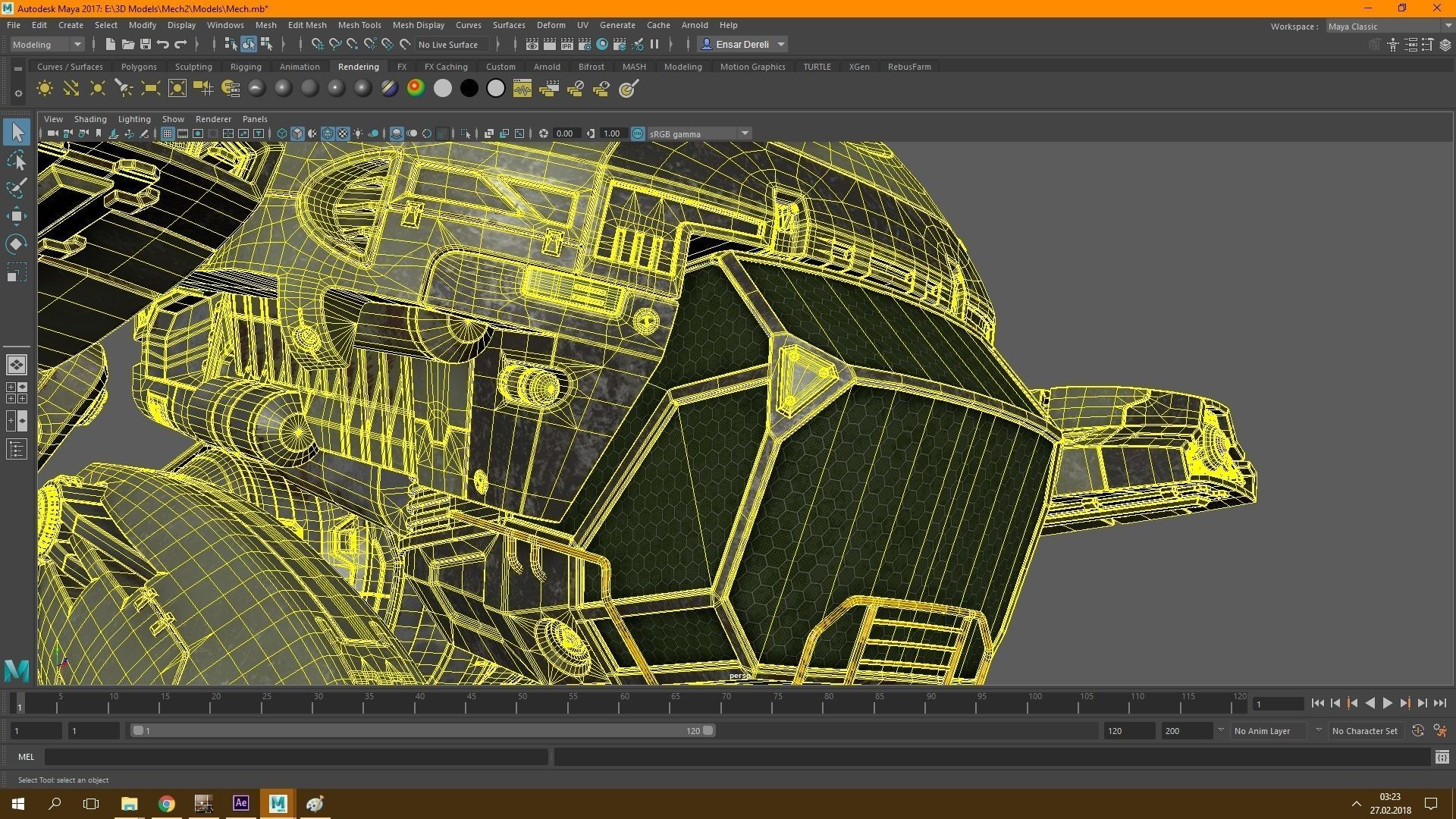1456x819 pixels.
Task: Open the Mesh Tools menu
Action: pyautogui.click(x=359, y=25)
